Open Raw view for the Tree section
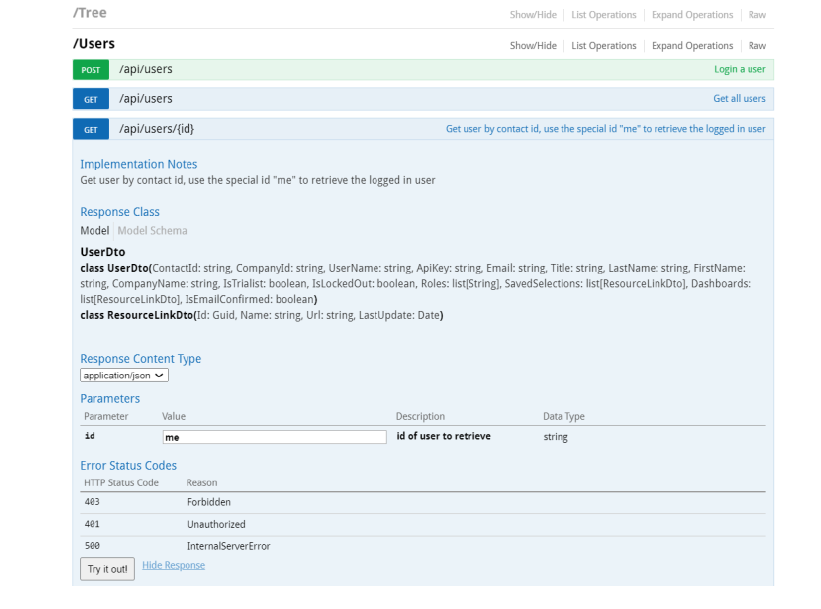Screen dimensions: 821x609 pyautogui.click(x=757, y=15)
